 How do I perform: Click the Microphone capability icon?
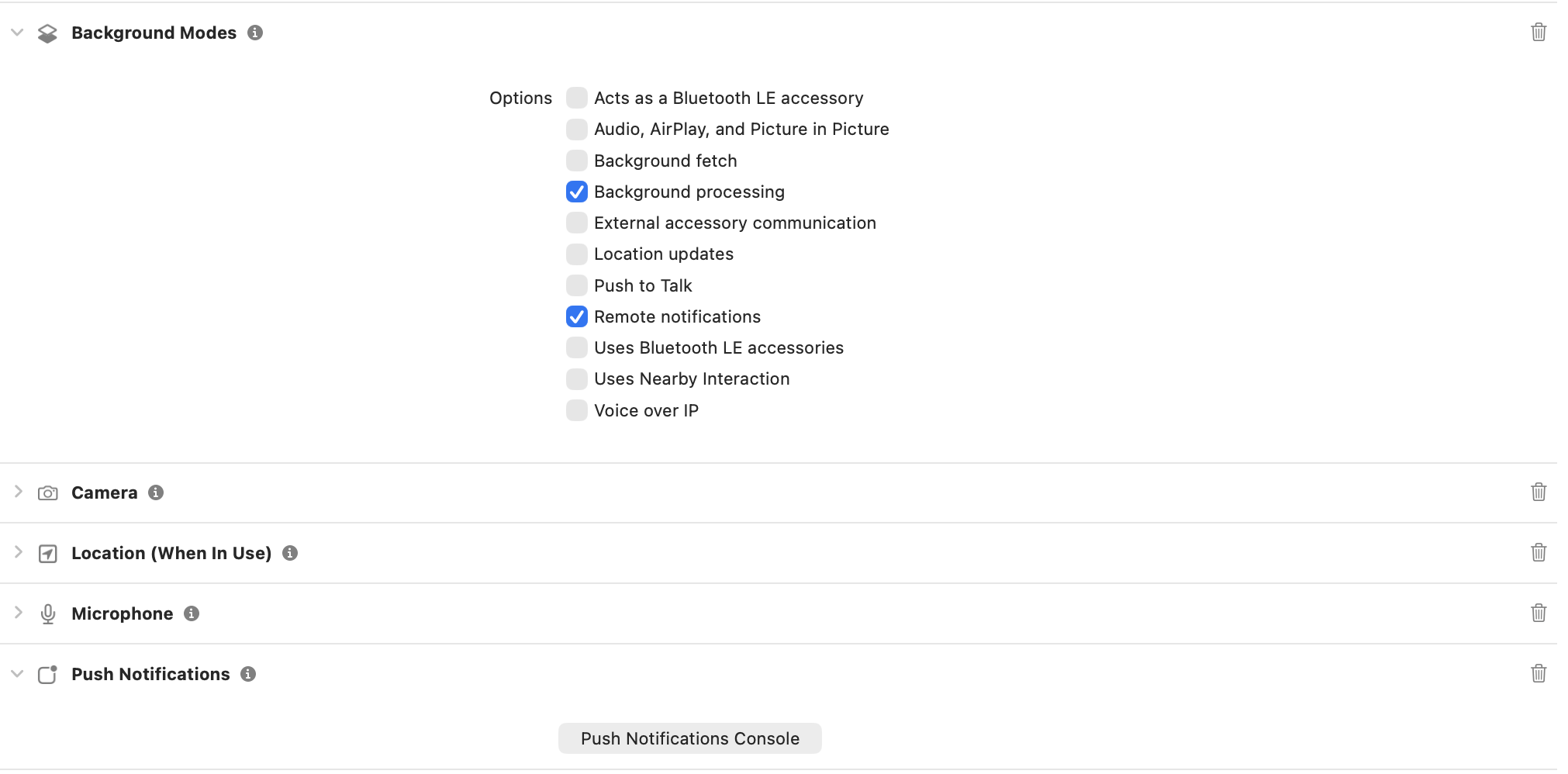[x=47, y=613]
